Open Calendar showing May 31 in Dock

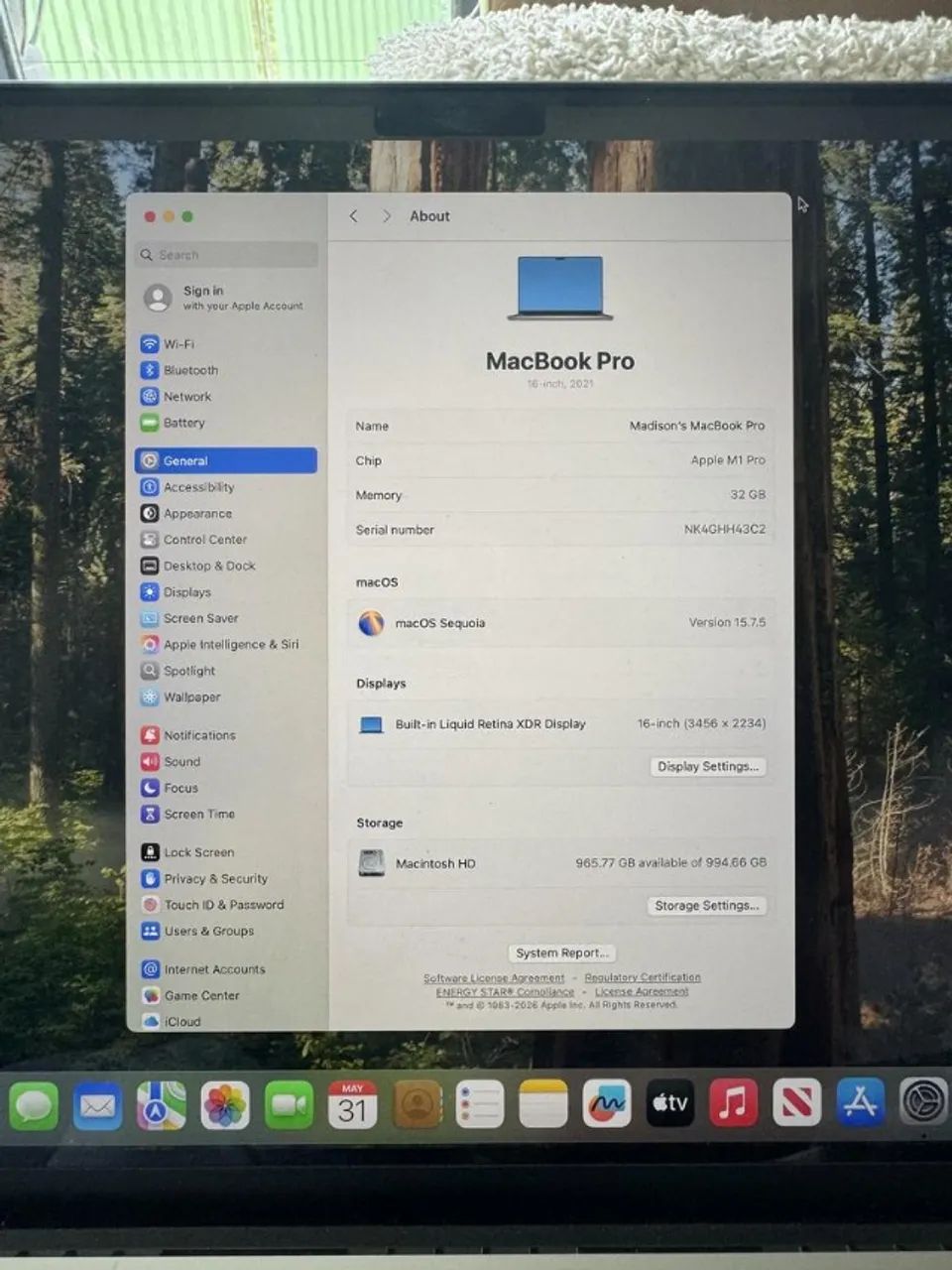click(352, 1104)
